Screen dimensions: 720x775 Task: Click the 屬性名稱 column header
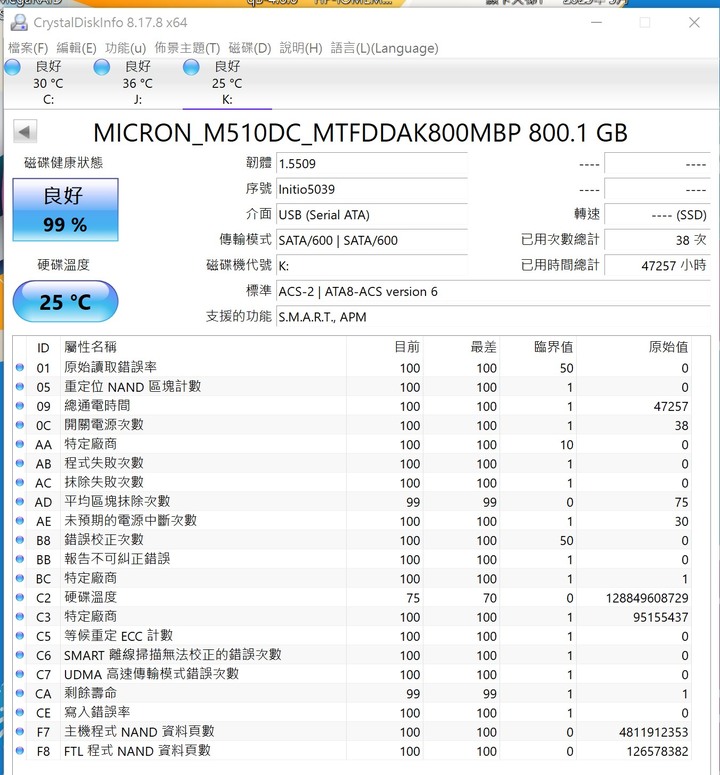coord(203,347)
